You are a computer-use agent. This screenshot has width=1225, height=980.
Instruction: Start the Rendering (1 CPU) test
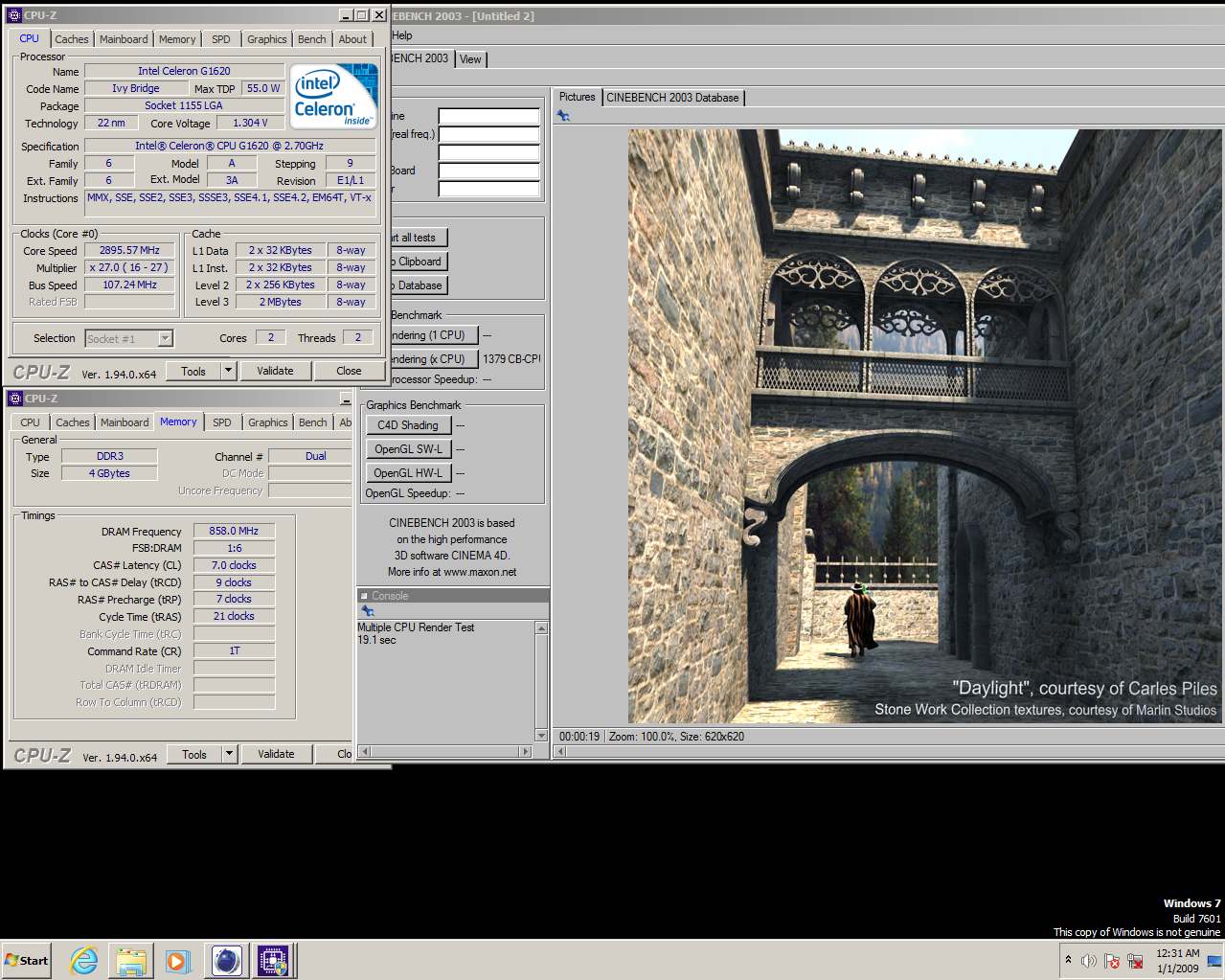point(434,335)
